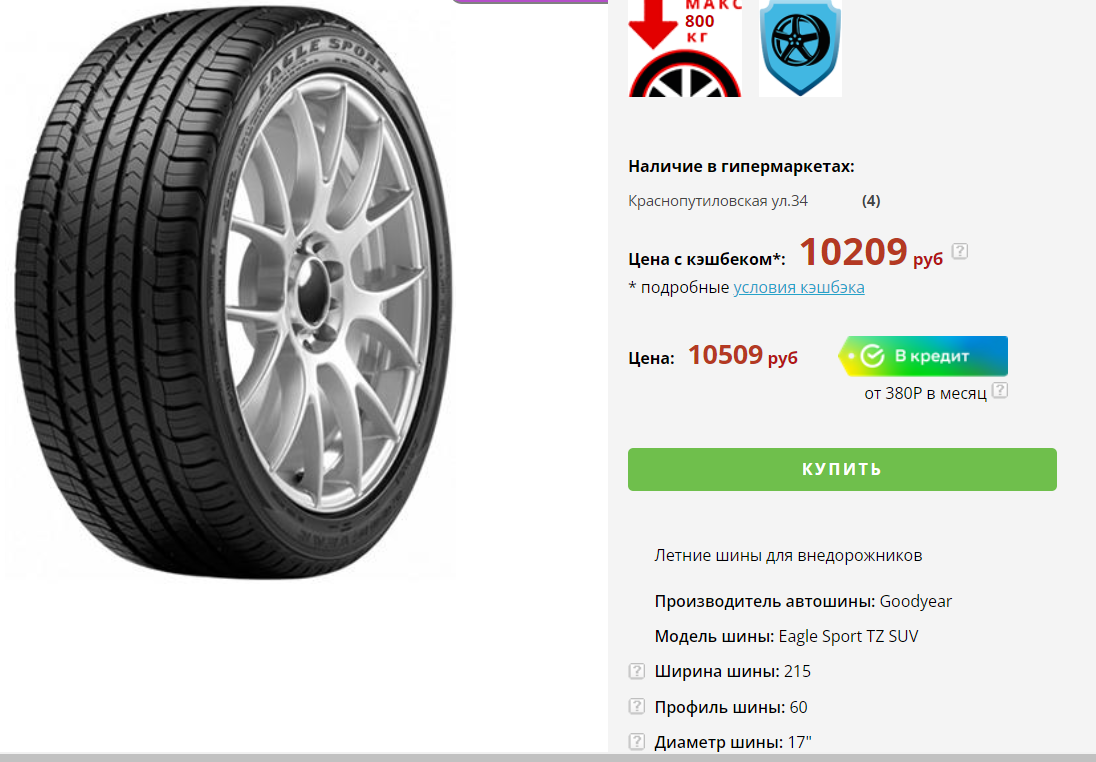Open help icon next to monthly credit payment
This screenshot has height=762, width=1096.
click(1000, 390)
